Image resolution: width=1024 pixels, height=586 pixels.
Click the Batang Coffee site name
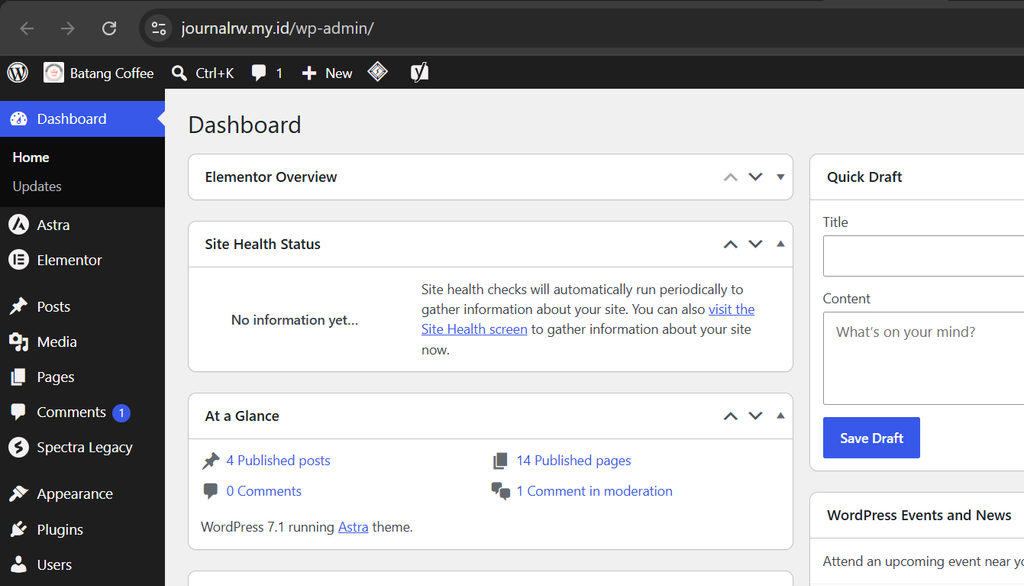pos(112,73)
